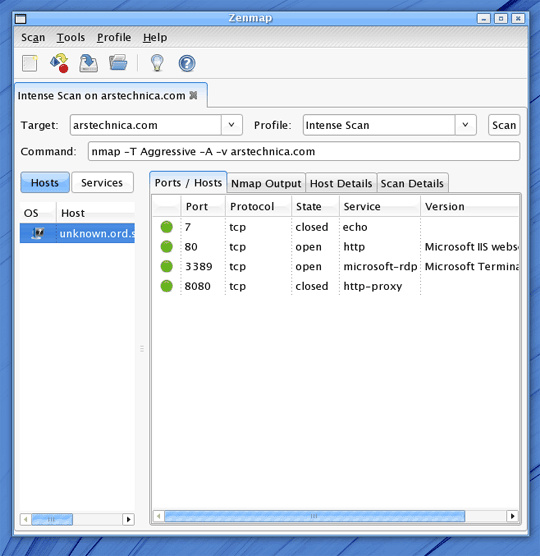Click the New Scan toolbar icon
Screen dimensions: 540x556
click(x=30, y=63)
